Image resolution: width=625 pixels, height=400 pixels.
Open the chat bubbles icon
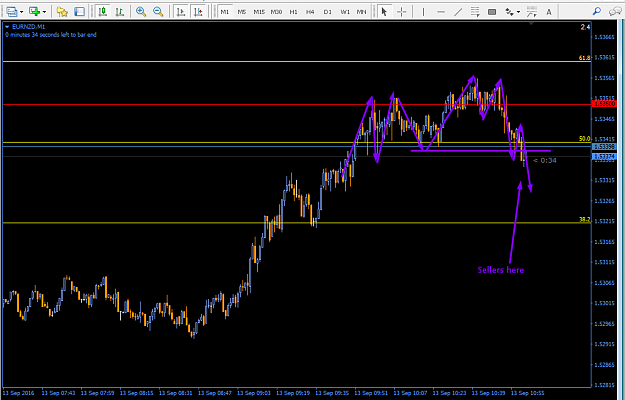(615, 11)
